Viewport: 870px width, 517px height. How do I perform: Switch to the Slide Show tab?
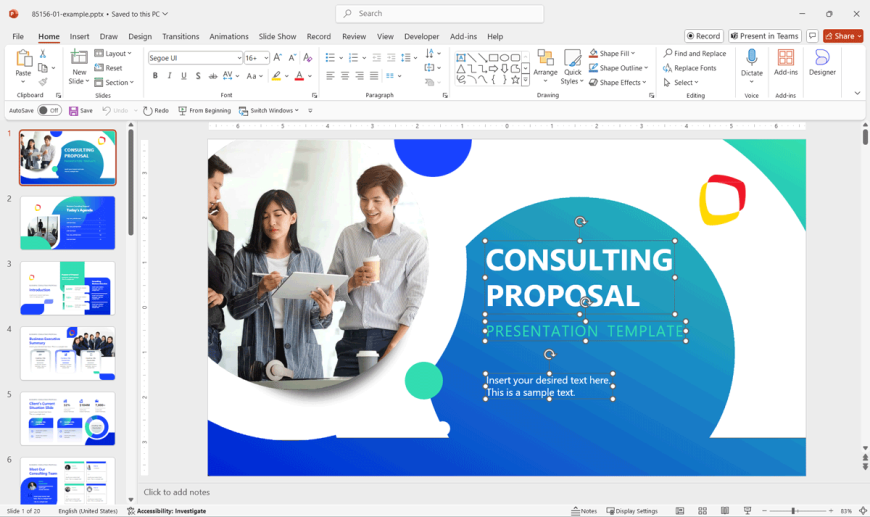[277, 36]
